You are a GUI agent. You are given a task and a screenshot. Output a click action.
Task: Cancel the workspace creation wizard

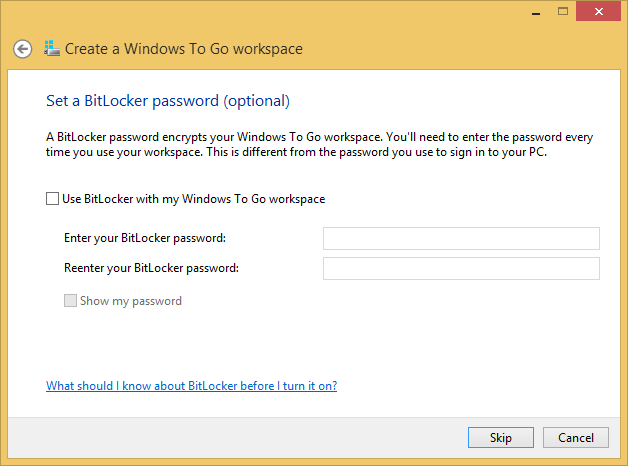(x=576, y=438)
